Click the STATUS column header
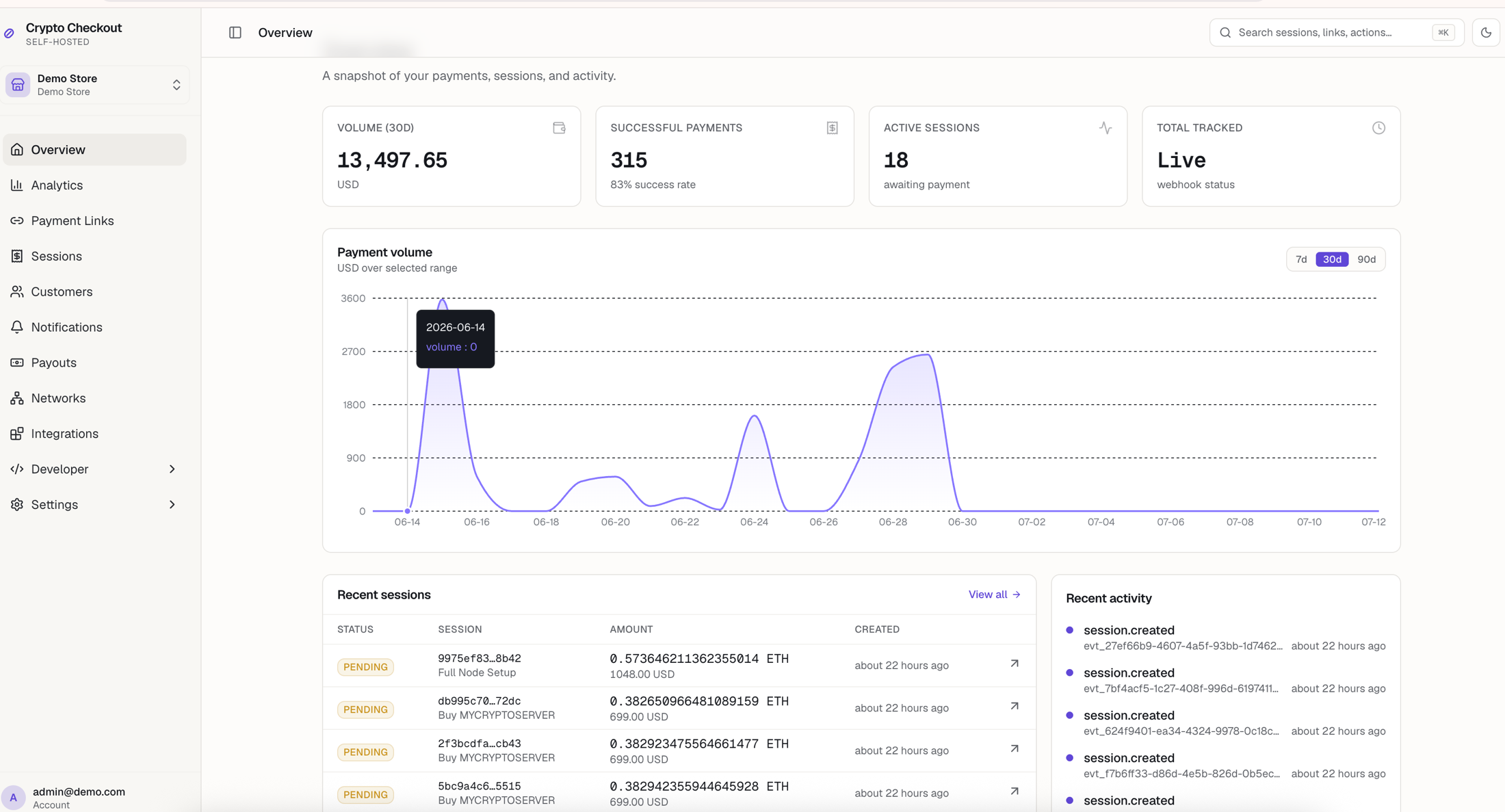This screenshot has height=812, width=1505. pyautogui.click(x=355, y=629)
